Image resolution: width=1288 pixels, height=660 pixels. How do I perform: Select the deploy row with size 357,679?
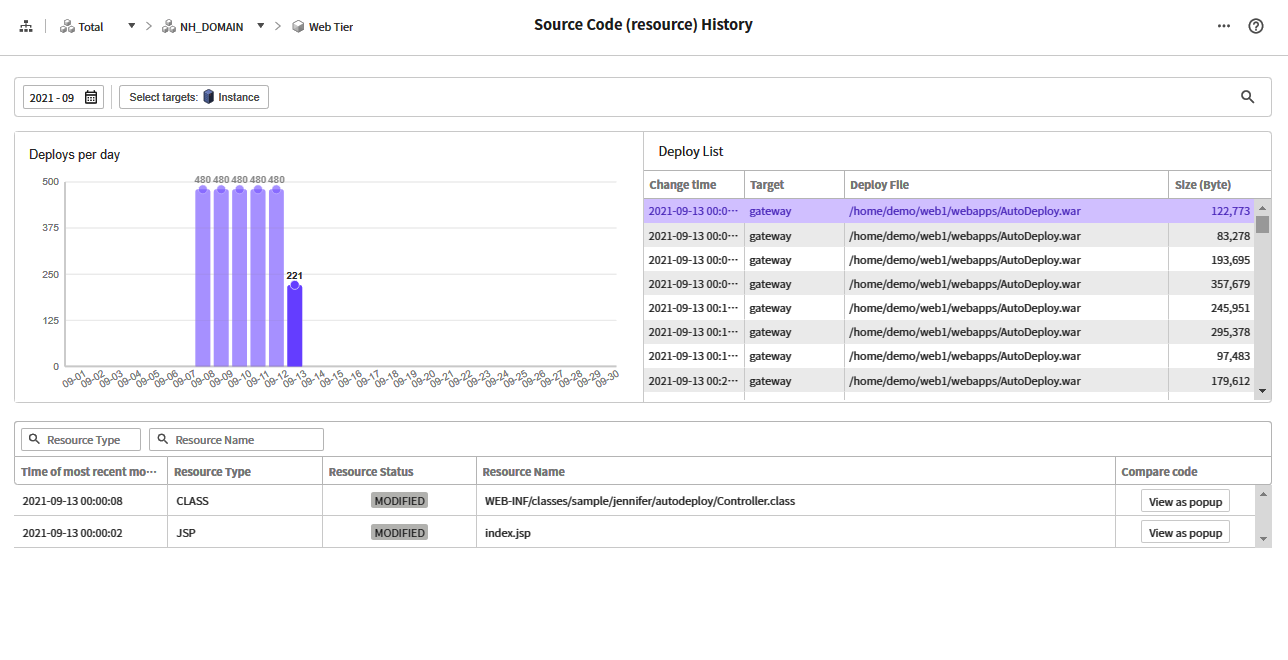(948, 284)
